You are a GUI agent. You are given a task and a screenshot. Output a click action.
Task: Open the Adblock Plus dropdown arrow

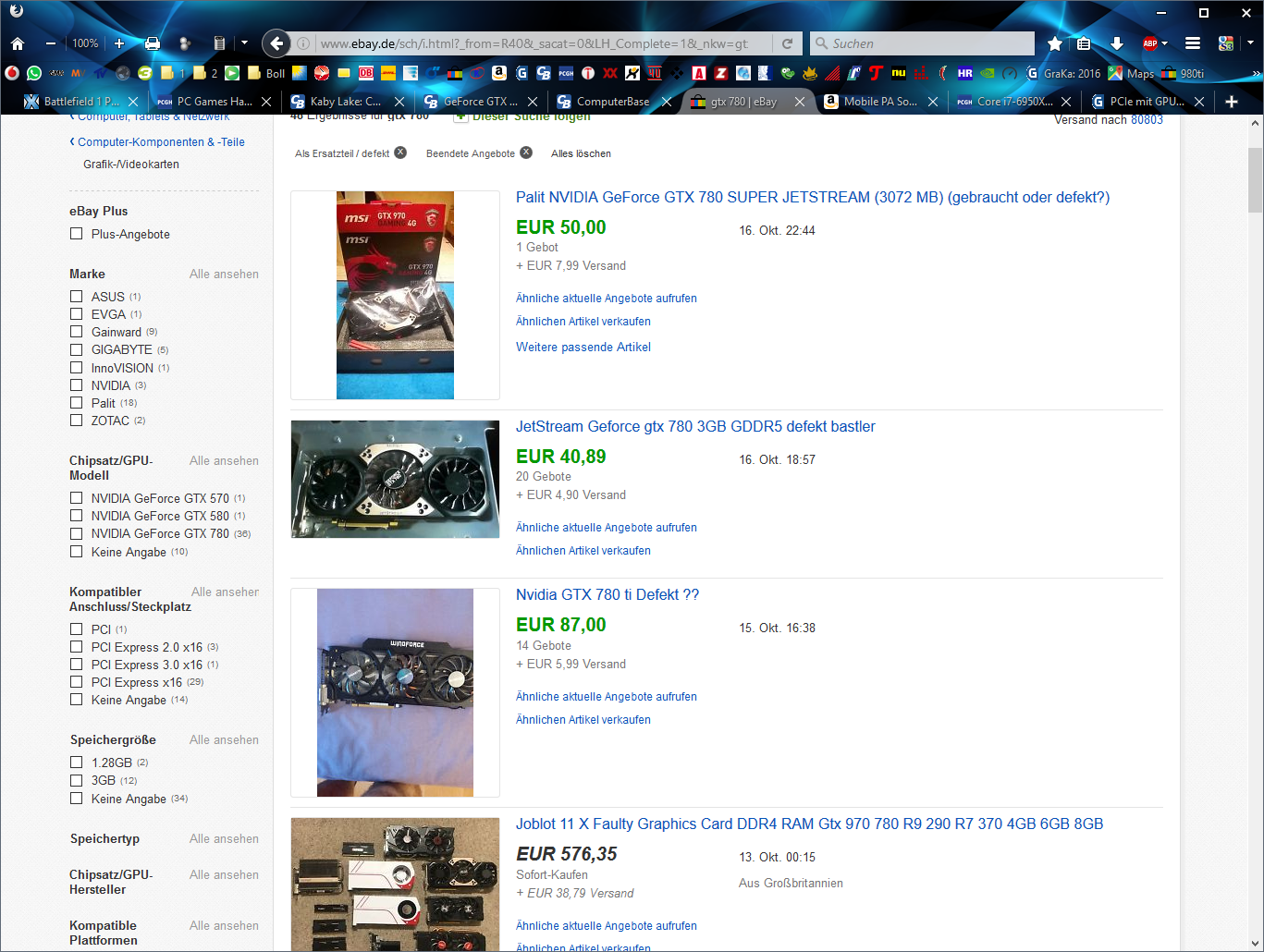1164,43
